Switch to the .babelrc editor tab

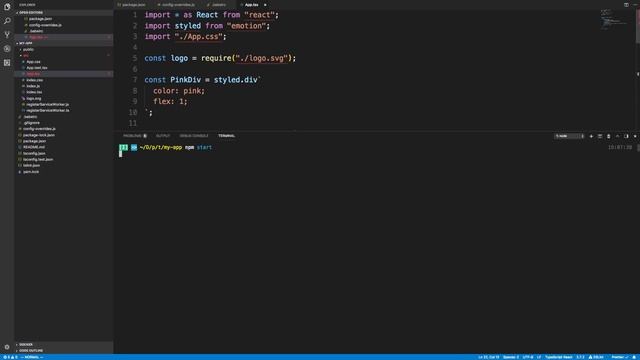[219, 5]
